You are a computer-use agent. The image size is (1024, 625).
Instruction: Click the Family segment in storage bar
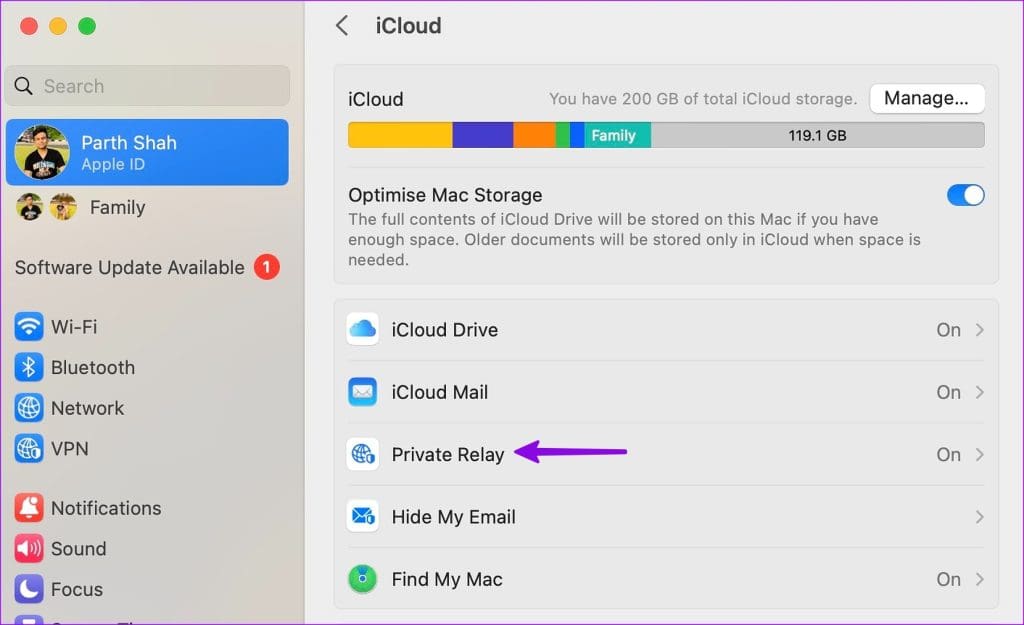coord(614,135)
